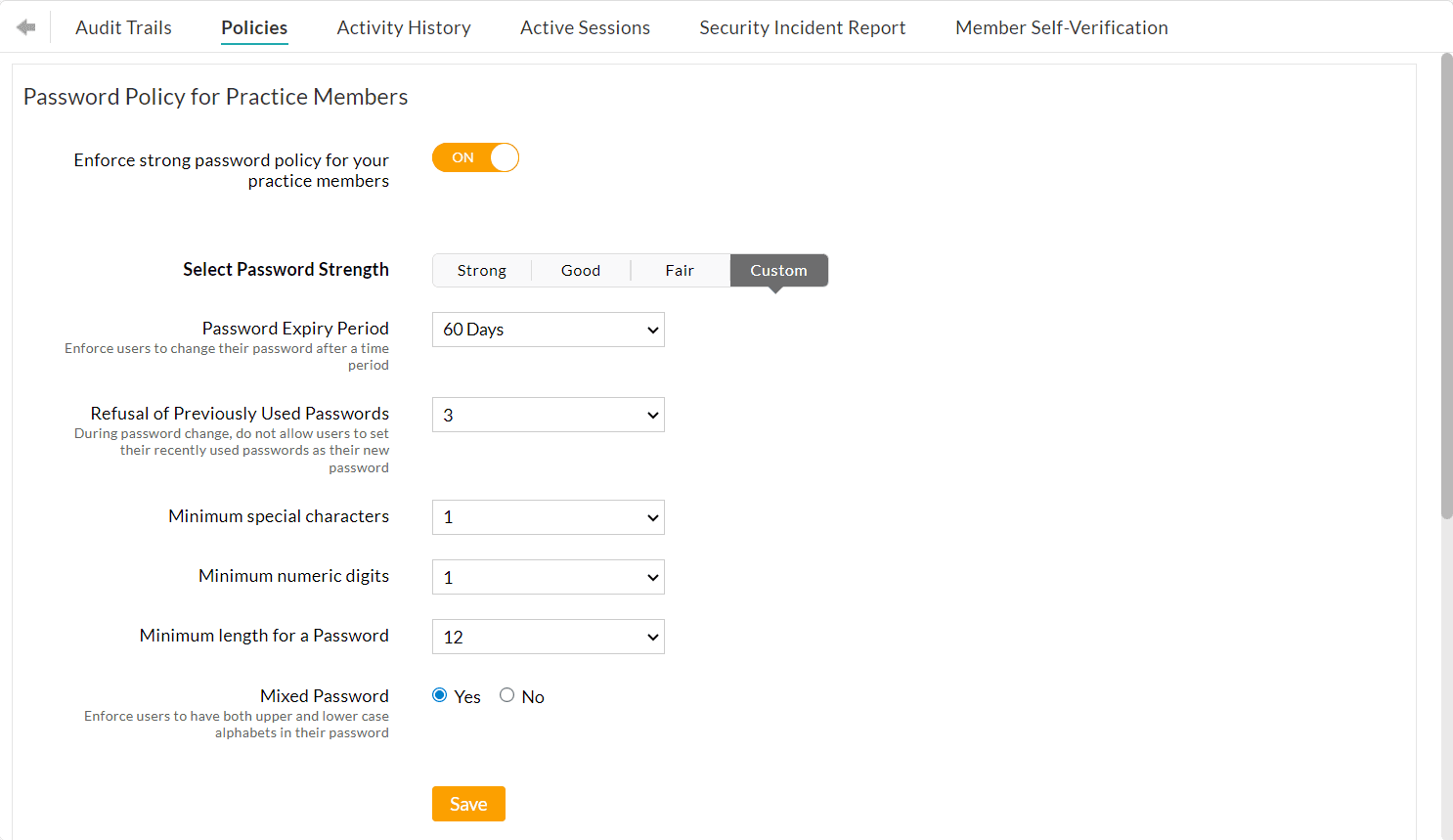Switch to the Audit Trails tab
The image size is (1453, 840).
[123, 27]
